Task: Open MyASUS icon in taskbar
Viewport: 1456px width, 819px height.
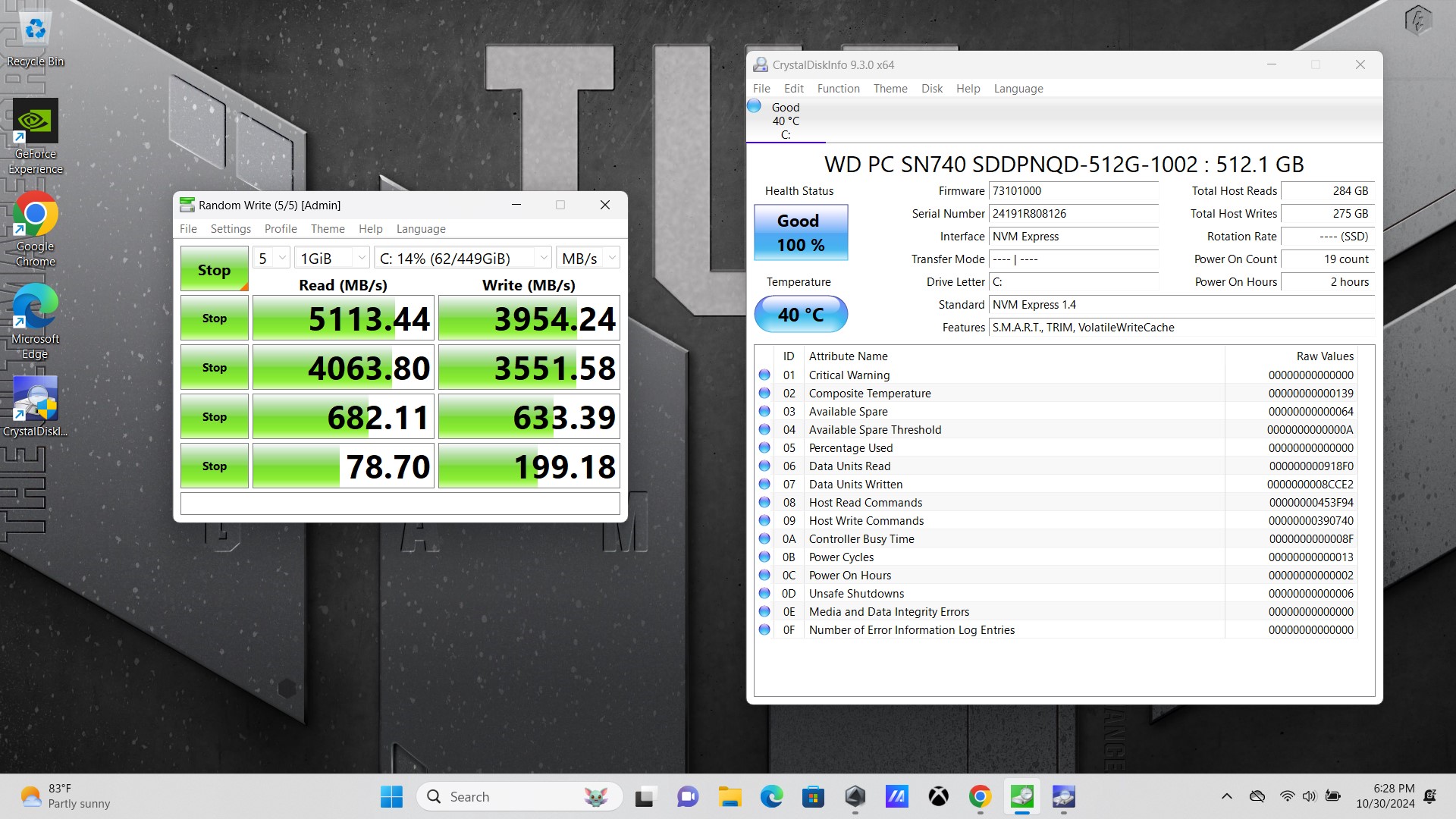Action: 896,796
